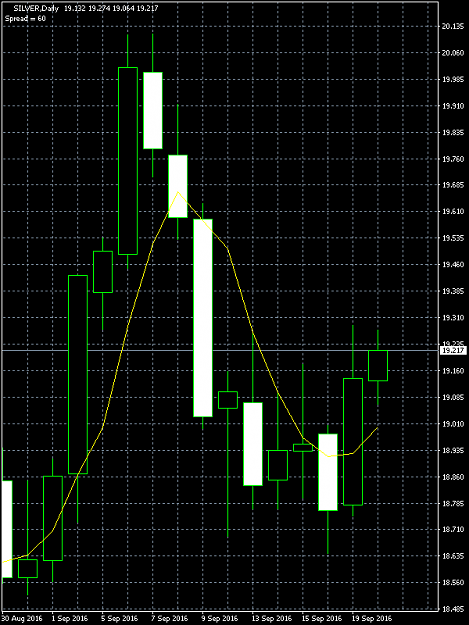Click the 13 Sep 2016 date label
Screen dimensions: 469x625
pyautogui.click(x=272, y=619)
